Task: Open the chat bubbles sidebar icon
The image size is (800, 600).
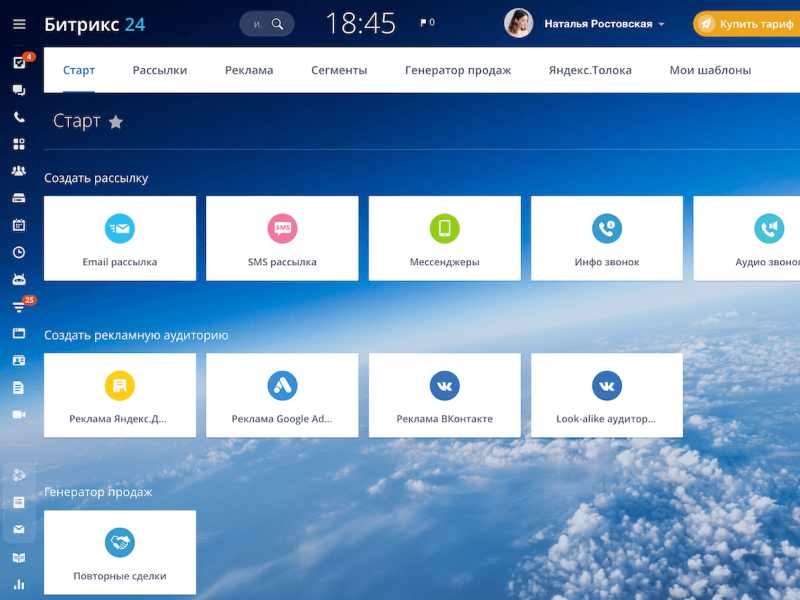Action: pyautogui.click(x=19, y=90)
